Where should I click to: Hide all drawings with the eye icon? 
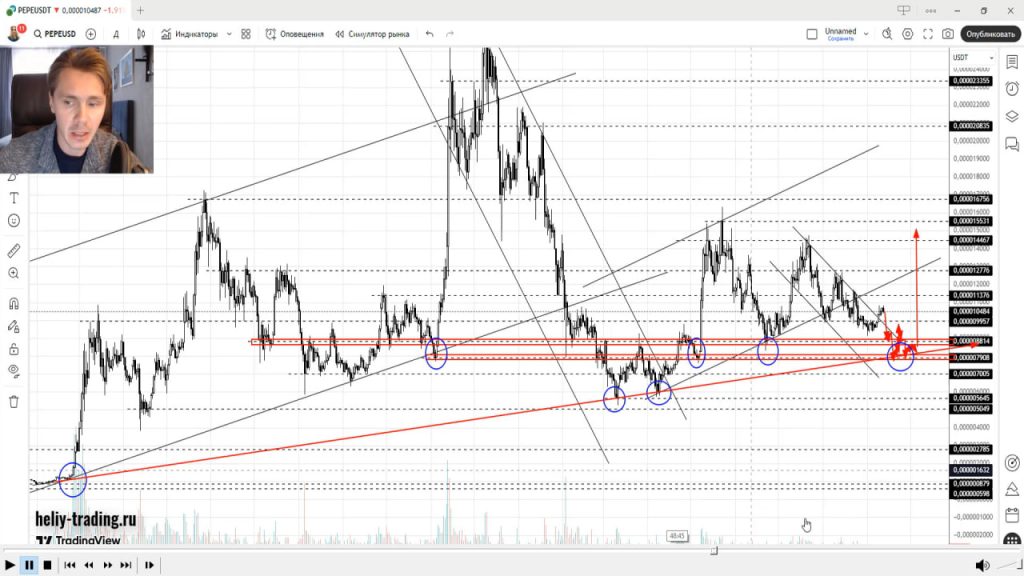[x=14, y=371]
